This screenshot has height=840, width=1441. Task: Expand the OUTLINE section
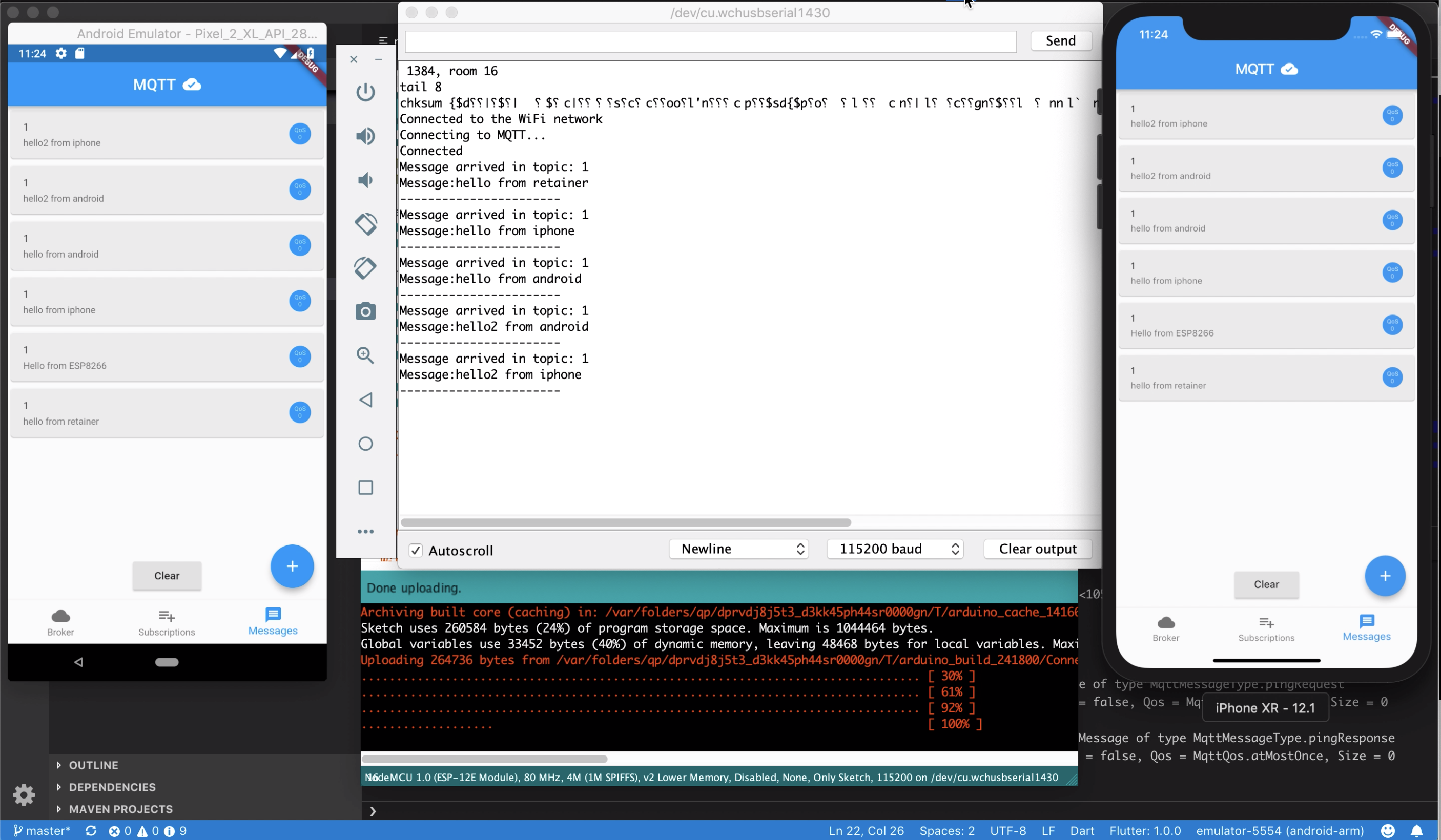coord(93,765)
